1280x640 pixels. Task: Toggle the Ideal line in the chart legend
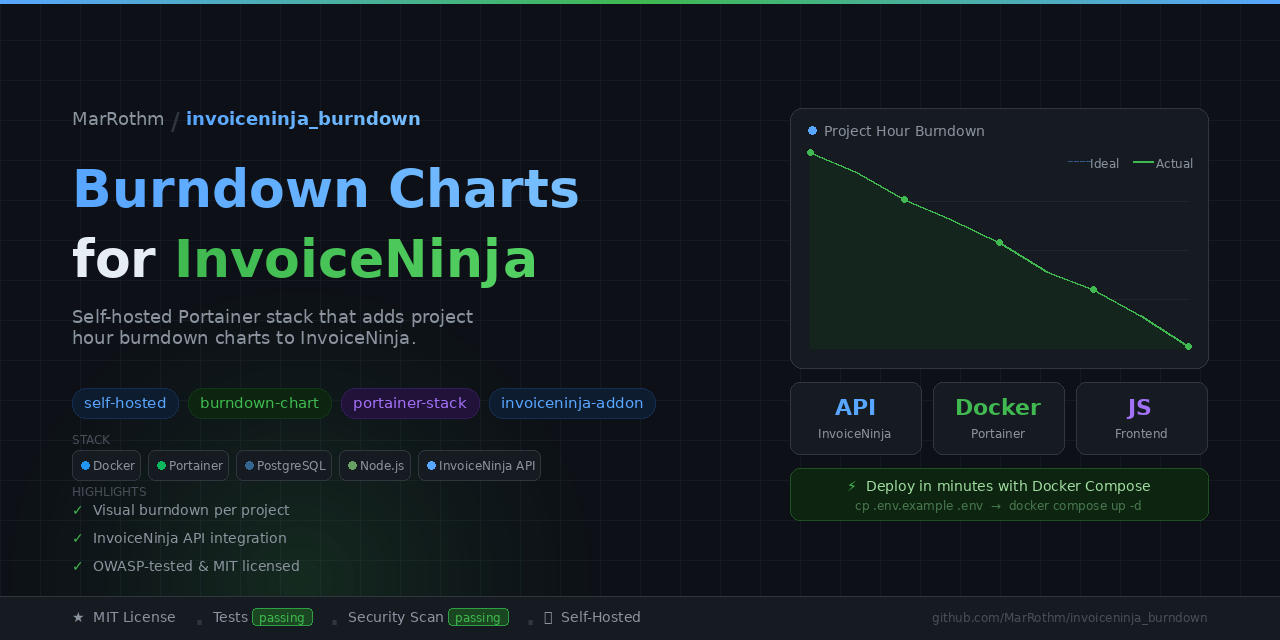pos(1093,163)
